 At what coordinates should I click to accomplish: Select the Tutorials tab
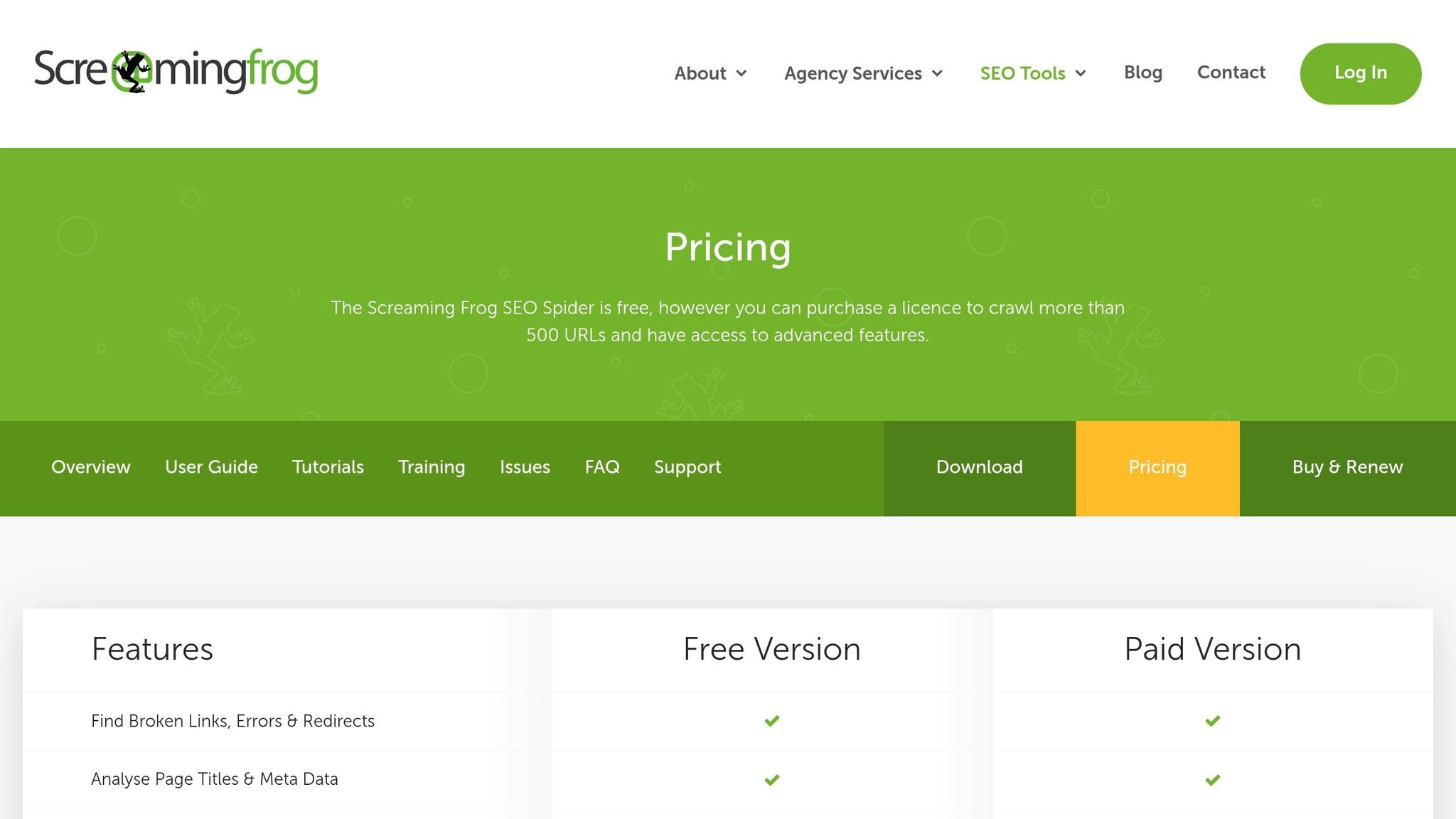(328, 467)
